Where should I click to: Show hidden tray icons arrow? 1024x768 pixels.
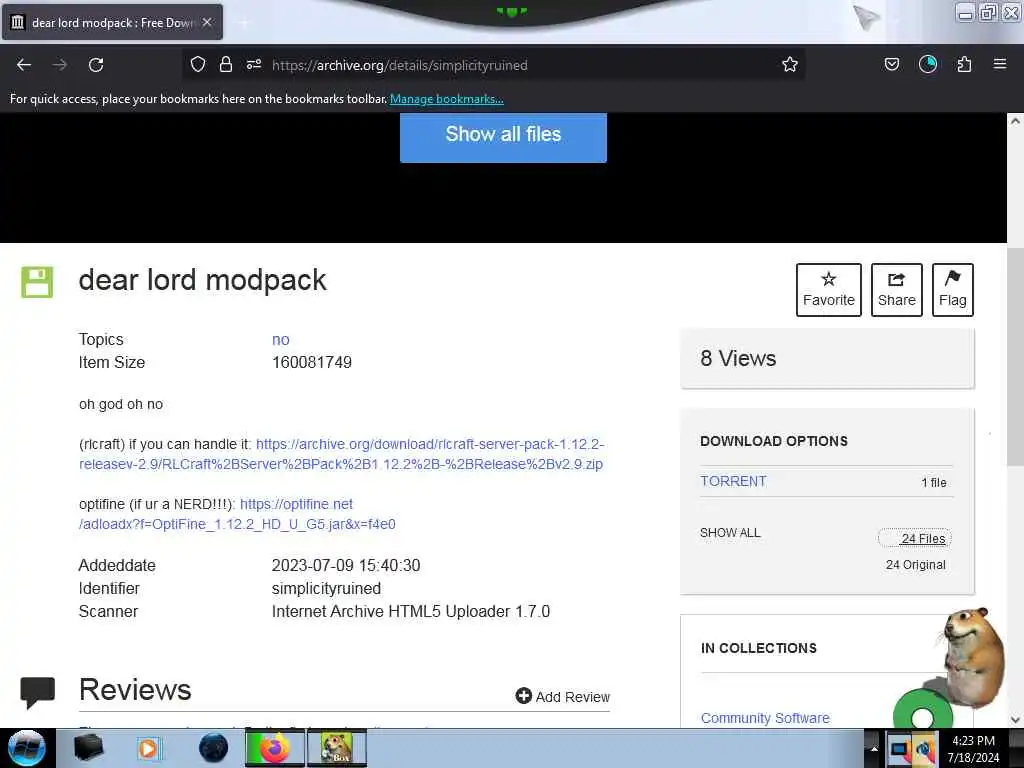pyautogui.click(x=874, y=749)
